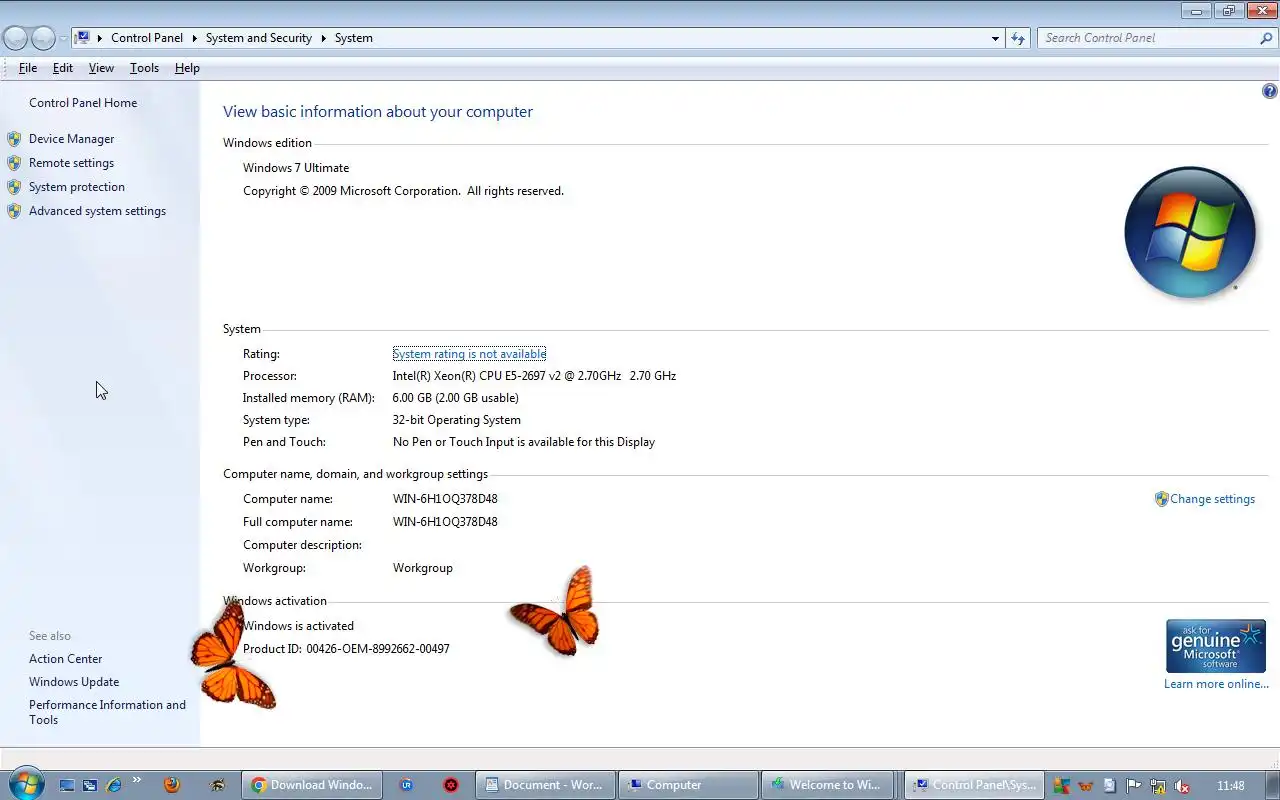This screenshot has width=1280, height=800.
Task: Click Show desktop strip at taskbar end
Action: point(1272,785)
